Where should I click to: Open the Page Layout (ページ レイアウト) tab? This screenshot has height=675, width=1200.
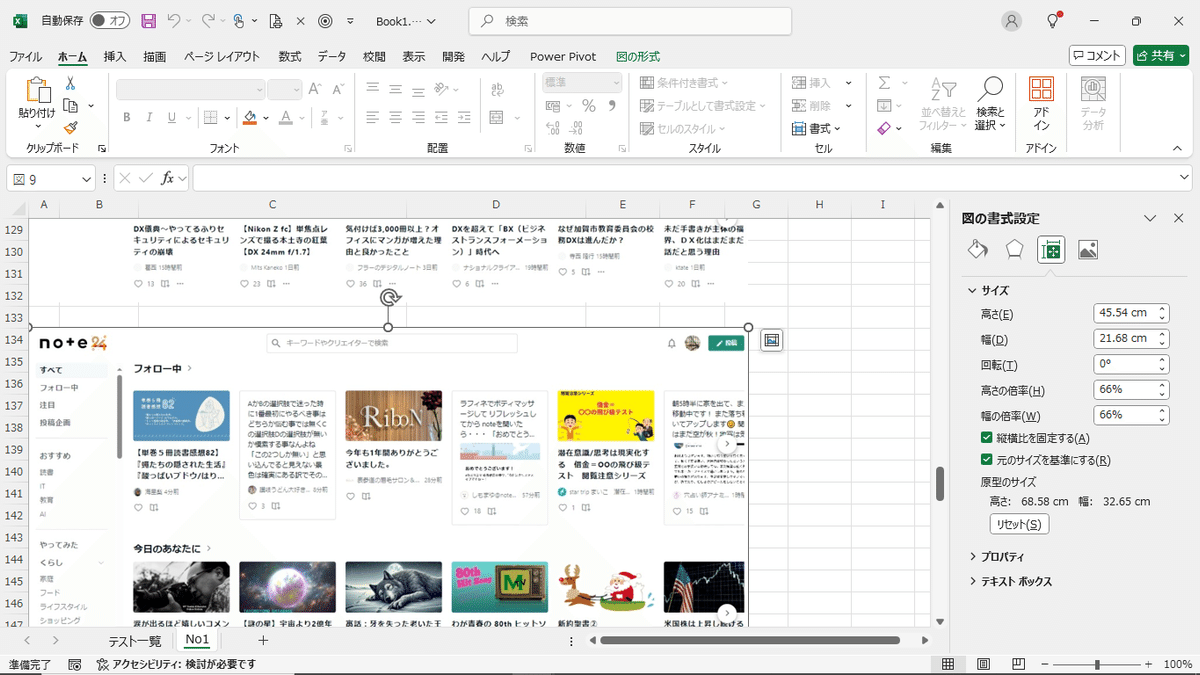222,56
